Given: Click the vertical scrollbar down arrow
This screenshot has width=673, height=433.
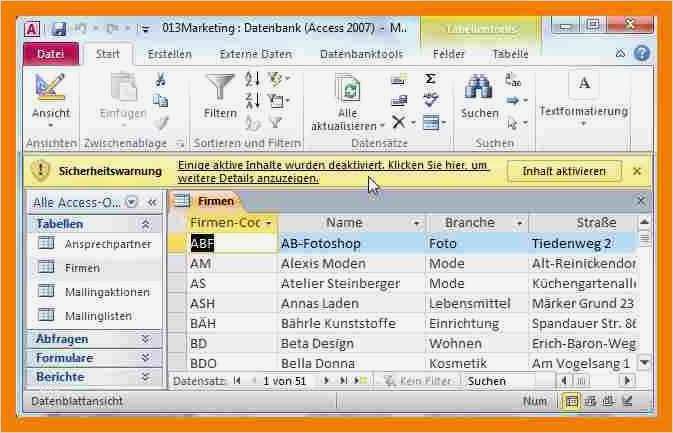Looking at the screenshot, I should pyautogui.click(x=644, y=363).
